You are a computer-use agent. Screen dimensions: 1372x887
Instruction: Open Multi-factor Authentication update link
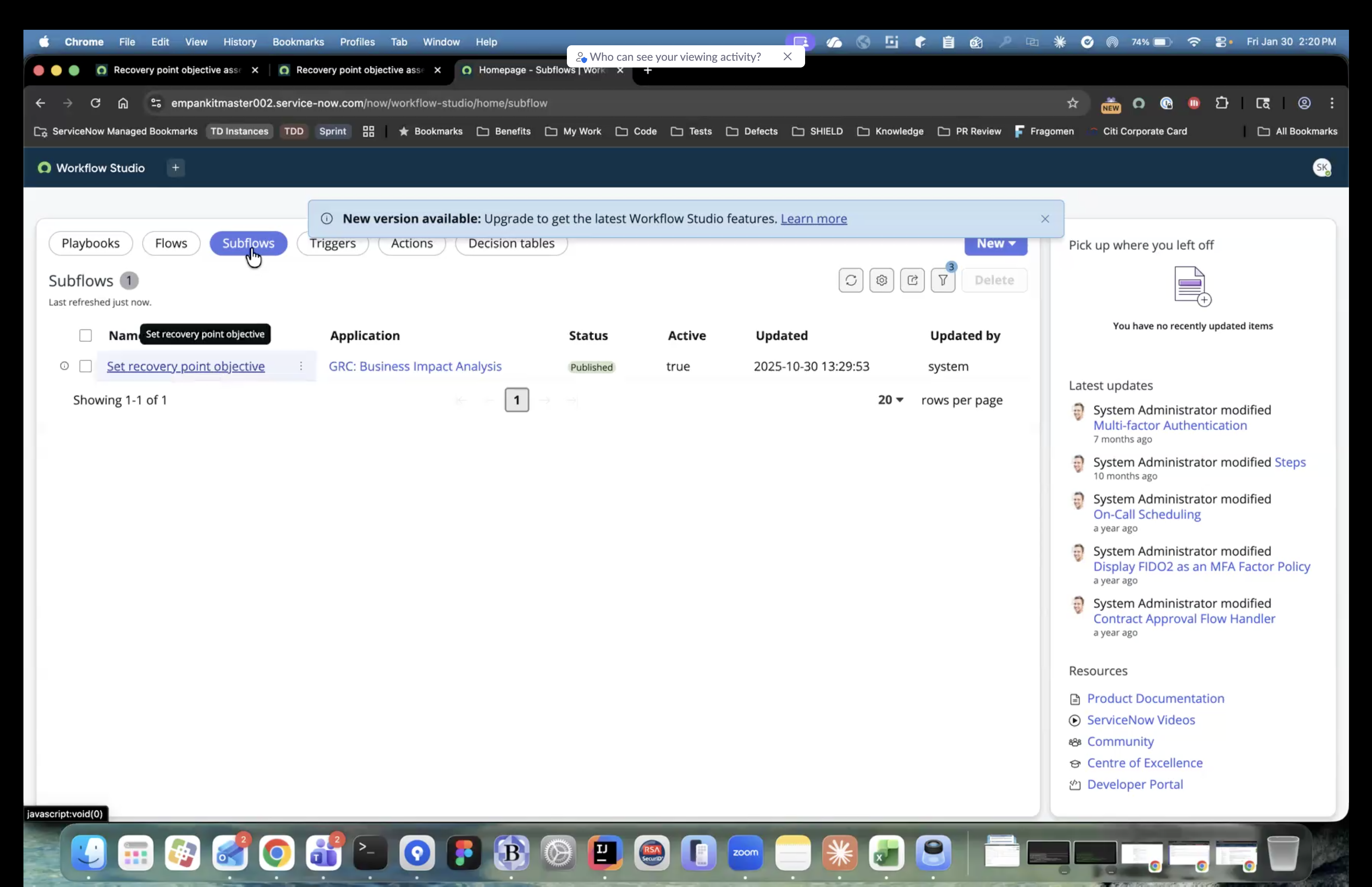click(x=1170, y=425)
